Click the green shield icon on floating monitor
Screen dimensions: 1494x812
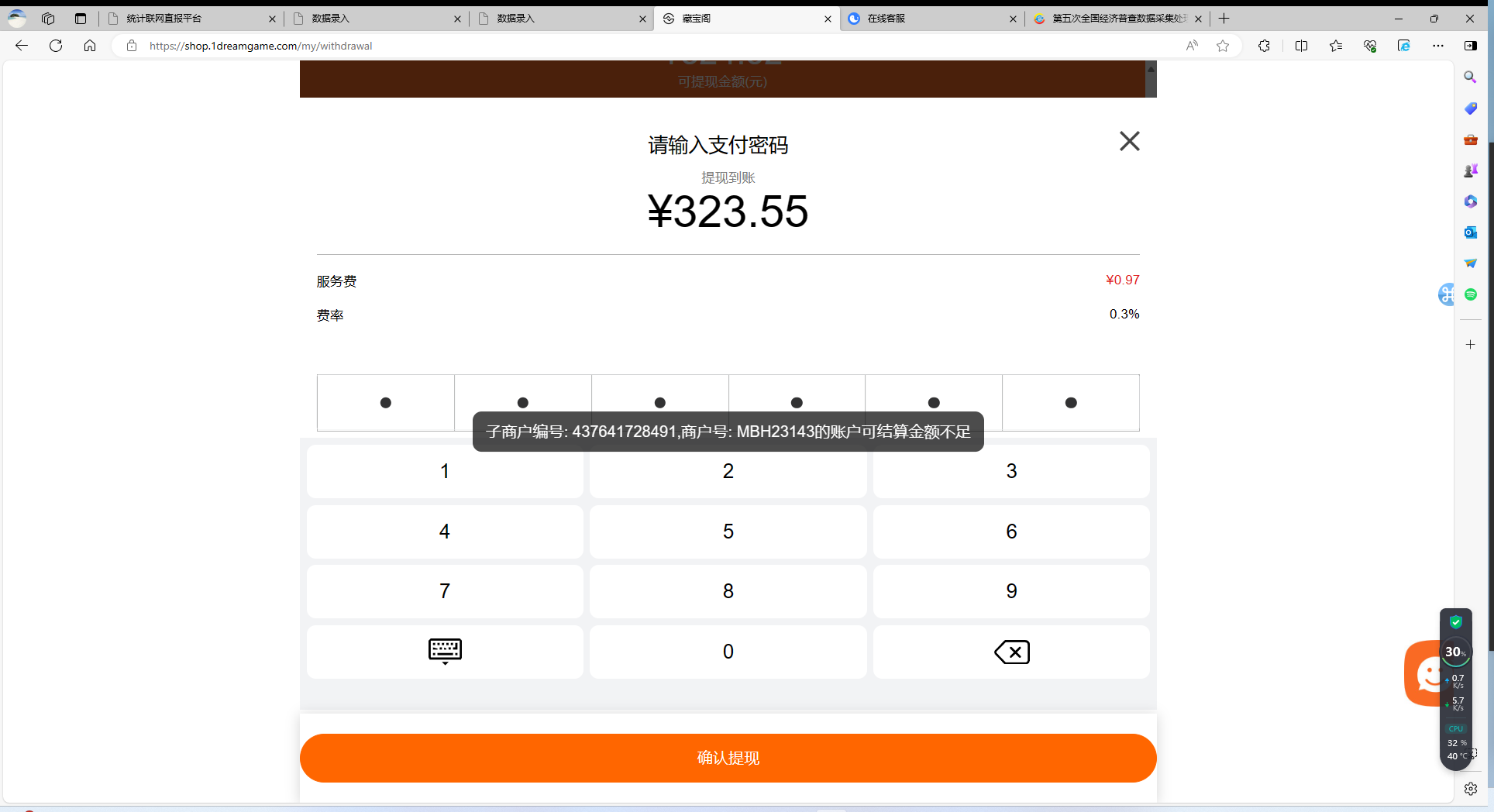click(1456, 621)
